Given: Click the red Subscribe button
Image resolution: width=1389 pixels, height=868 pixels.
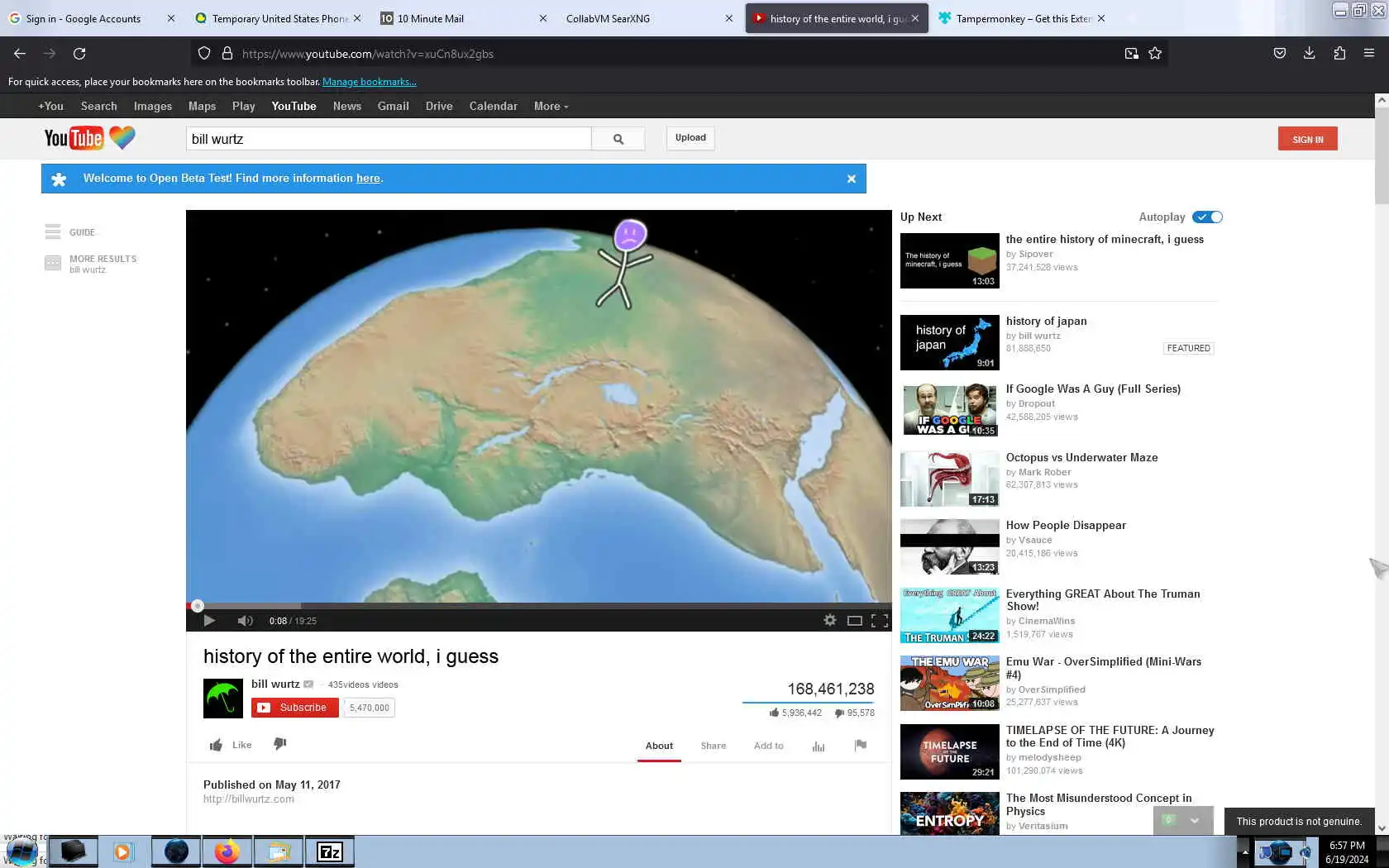Looking at the screenshot, I should [295, 708].
